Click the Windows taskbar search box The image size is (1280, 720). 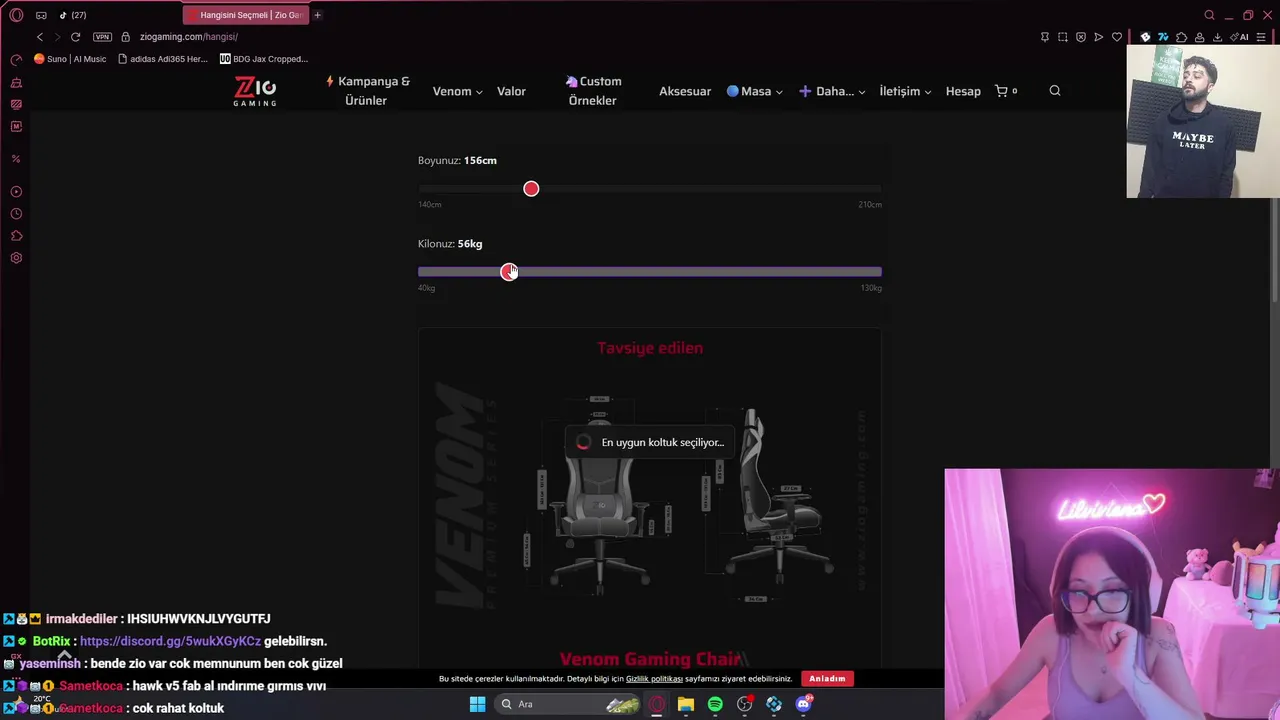pyautogui.click(x=568, y=704)
